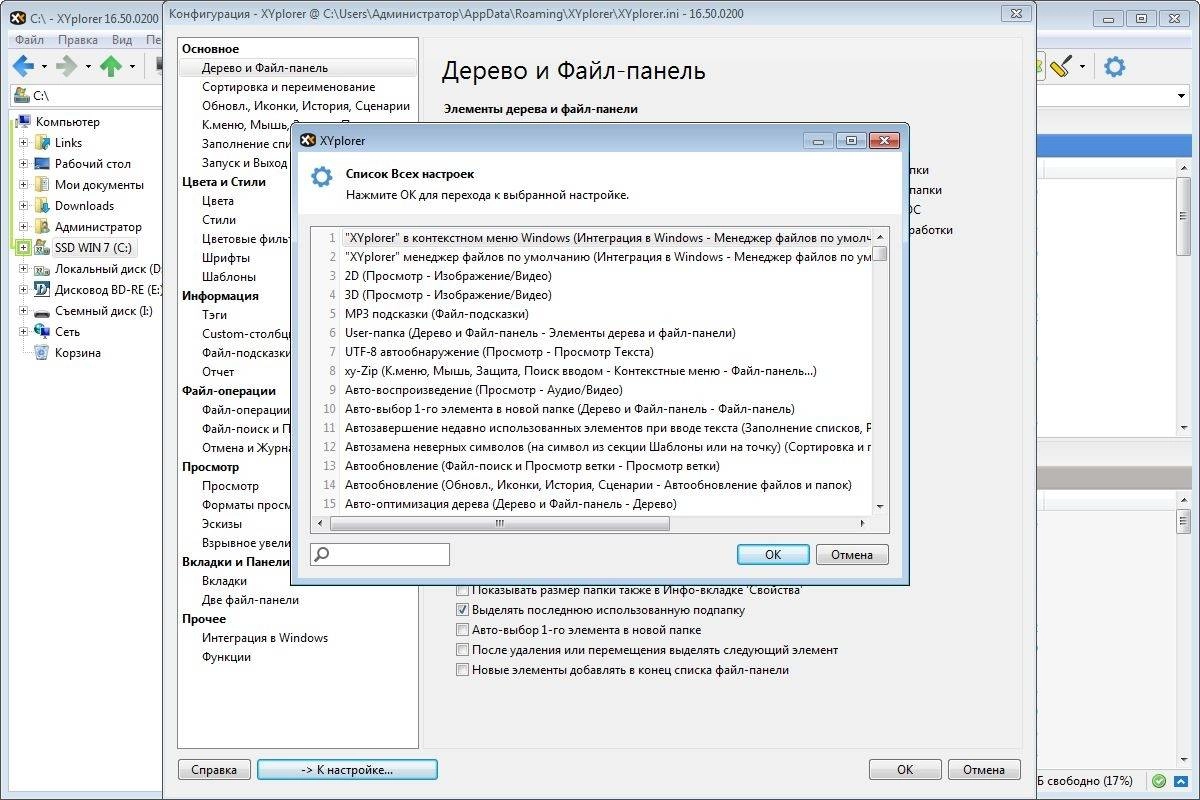Click the blue arrow status bar icon
Screen dimensions: 1200x800
[x=1180, y=781]
